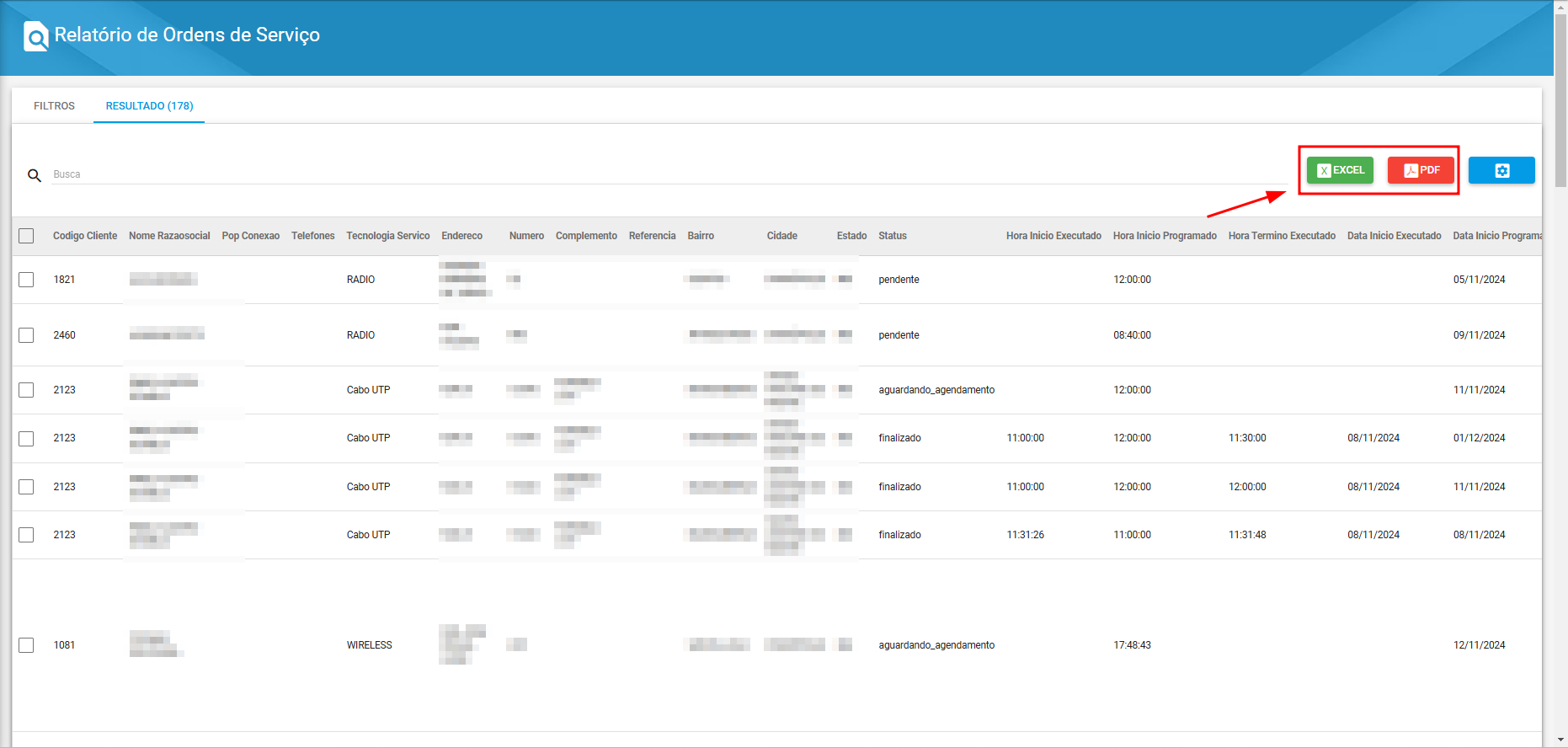Toggle the select-all header checkbox
1568x748 pixels.
point(26,236)
